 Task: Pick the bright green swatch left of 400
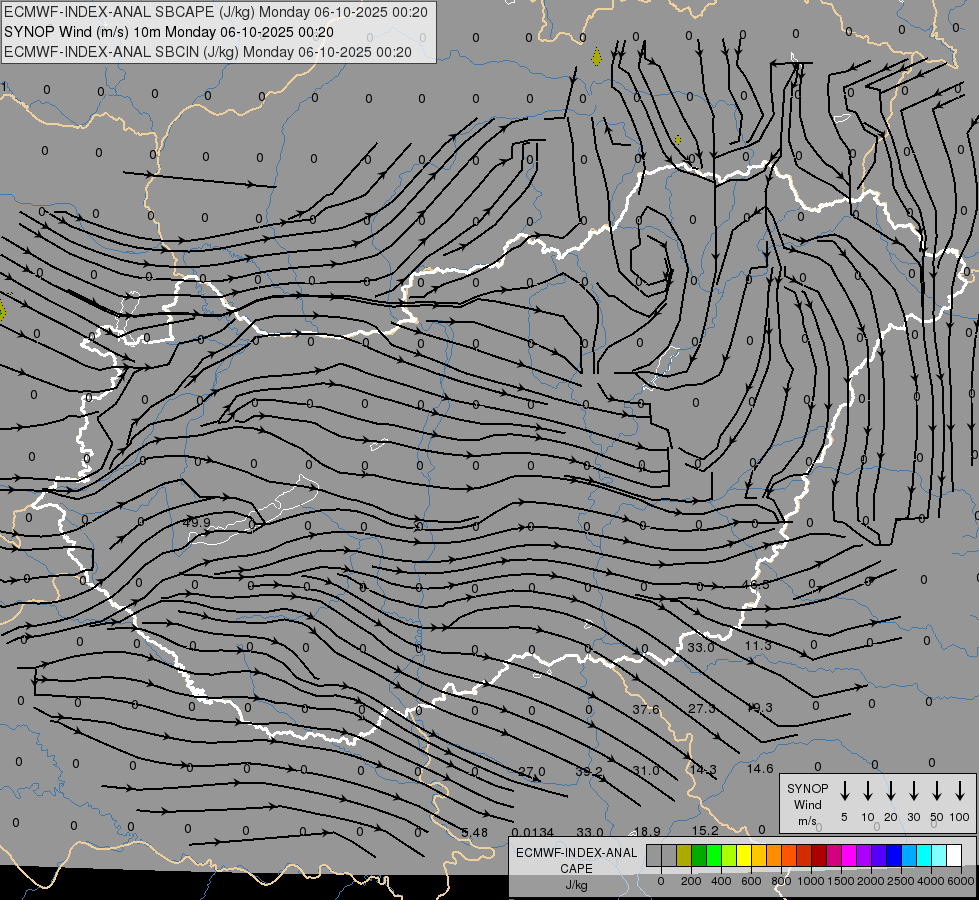coord(714,855)
